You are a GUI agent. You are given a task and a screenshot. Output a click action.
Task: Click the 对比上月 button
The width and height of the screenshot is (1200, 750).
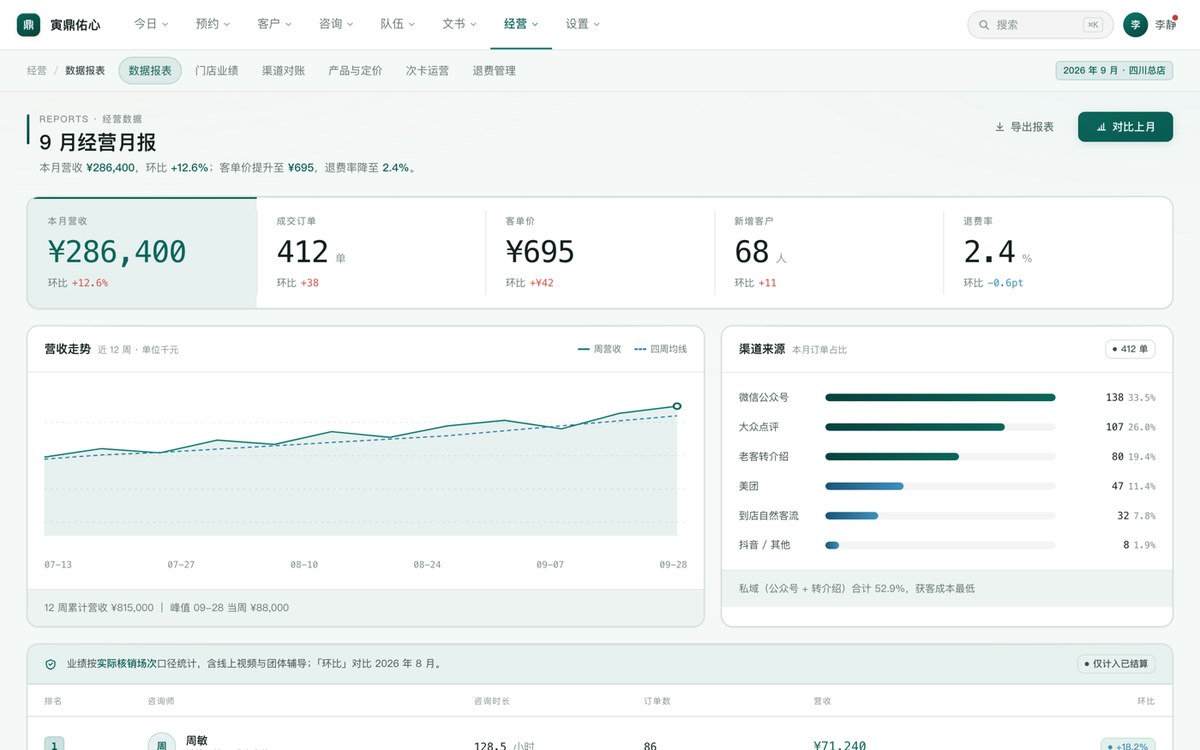tap(1125, 127)
